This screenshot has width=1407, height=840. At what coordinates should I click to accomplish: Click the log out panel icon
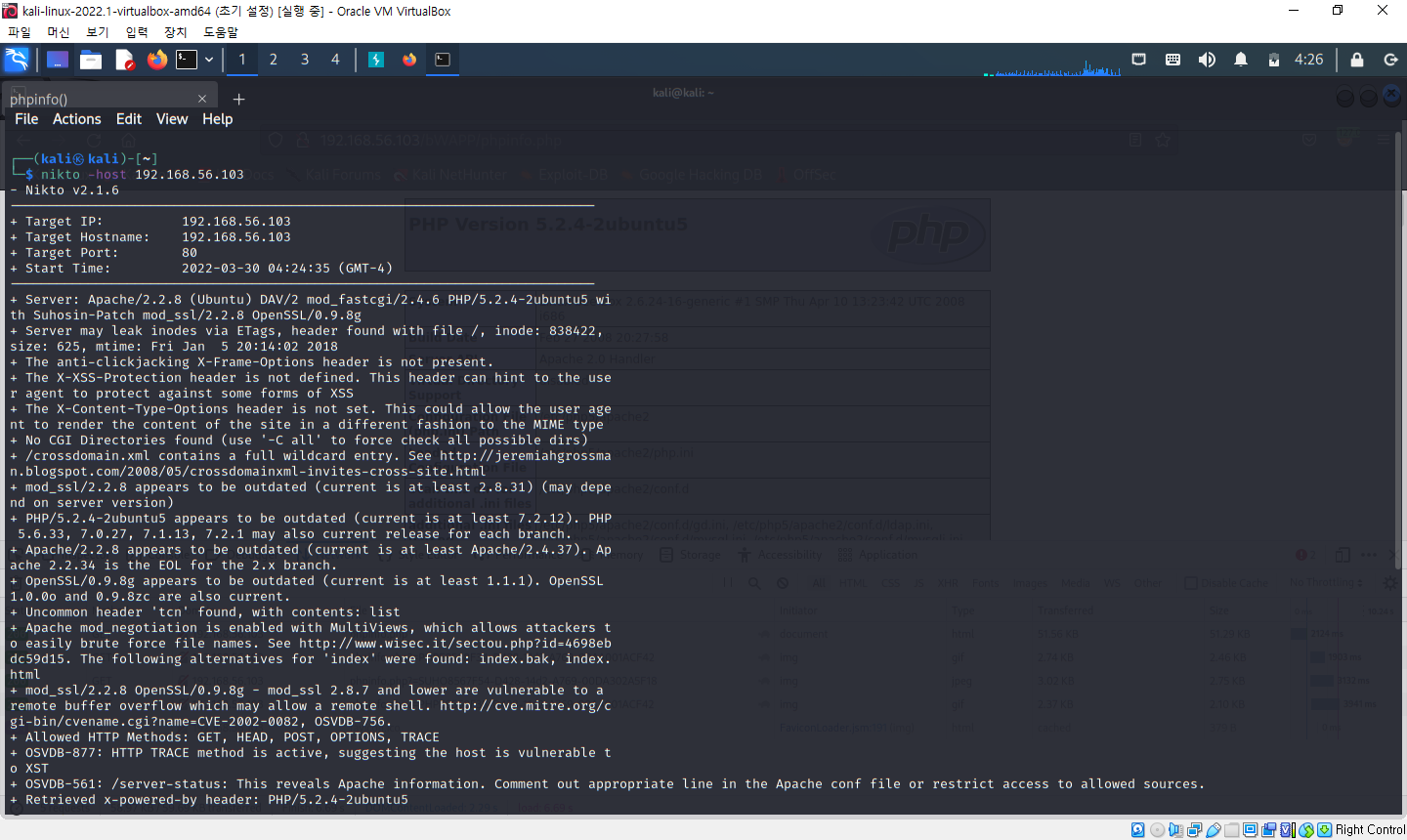pos(1390,60)
